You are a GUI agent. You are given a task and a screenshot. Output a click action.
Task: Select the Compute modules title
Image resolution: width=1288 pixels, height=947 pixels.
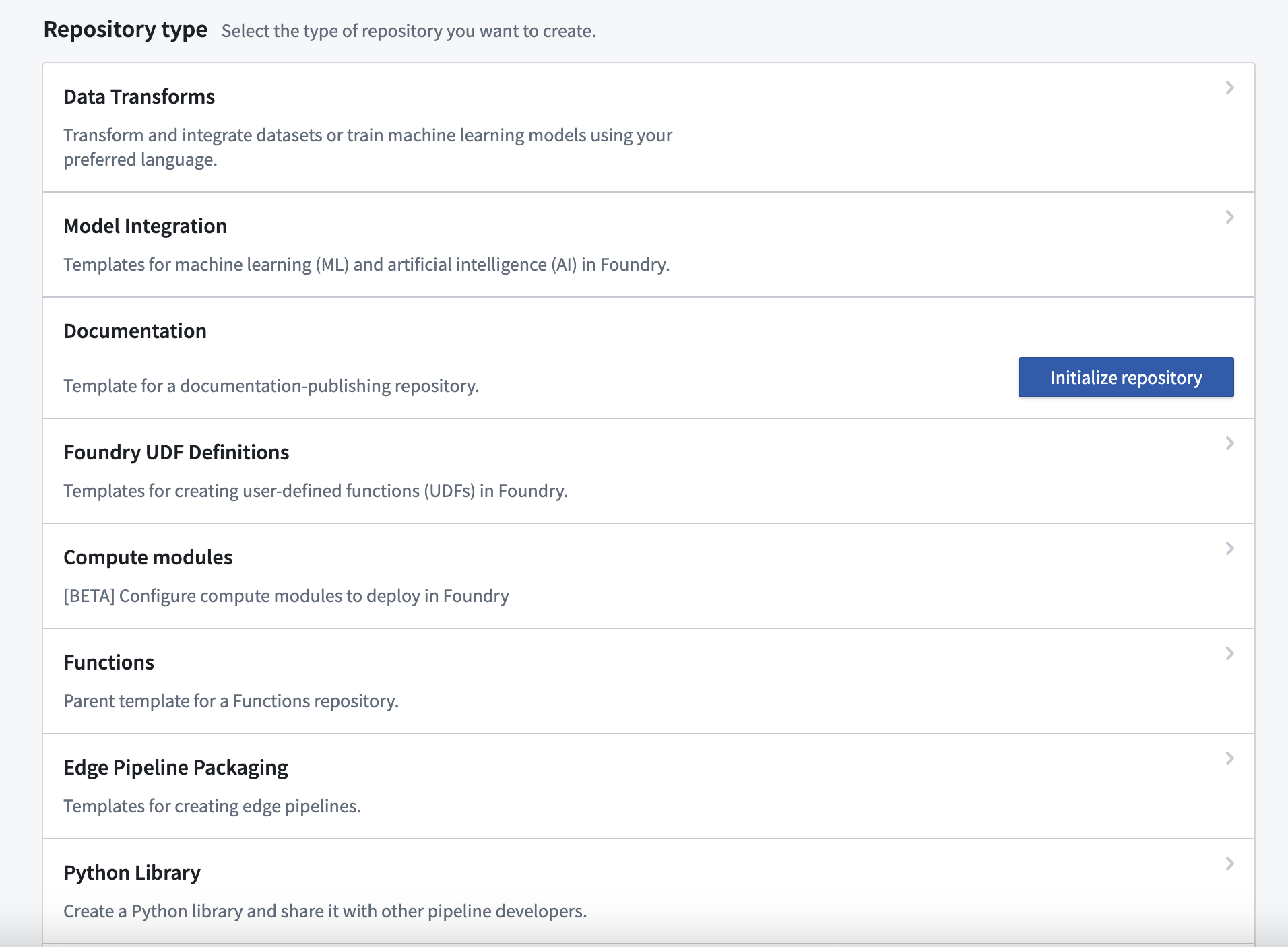click(x=148, y=558)
